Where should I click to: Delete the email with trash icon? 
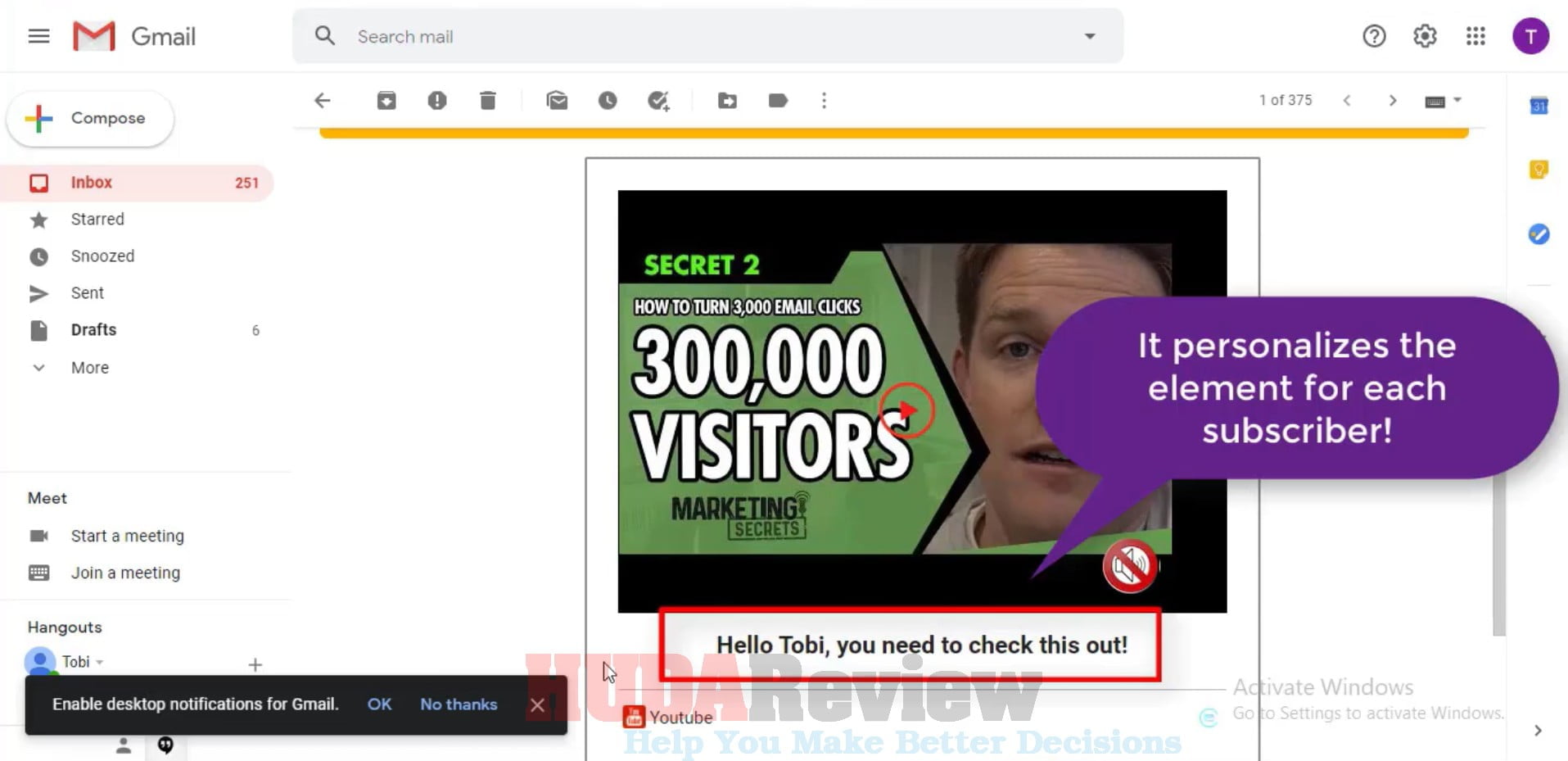click(x=488, y=100)
